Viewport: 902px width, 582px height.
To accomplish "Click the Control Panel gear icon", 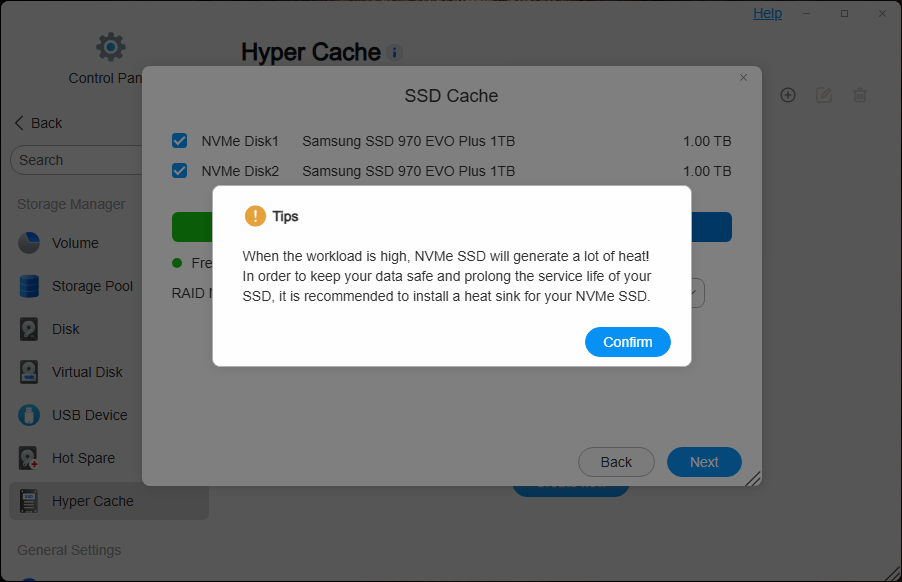I will click(110, 46).
